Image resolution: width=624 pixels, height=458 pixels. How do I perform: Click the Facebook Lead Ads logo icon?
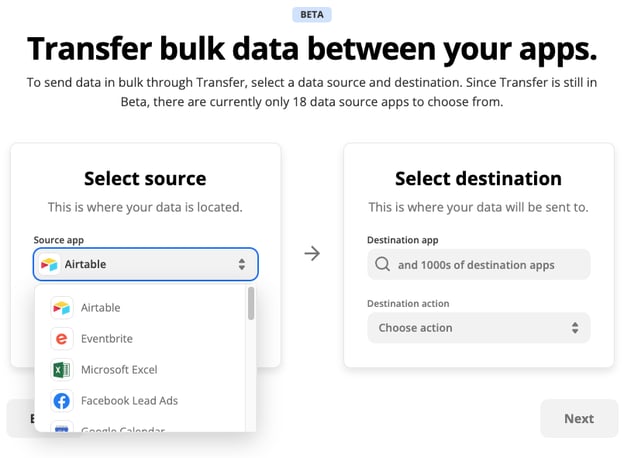point(62,401)
